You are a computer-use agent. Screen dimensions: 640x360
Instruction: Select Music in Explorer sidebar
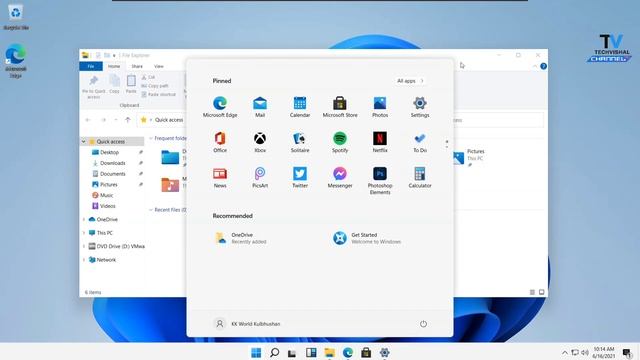(106, 195)
